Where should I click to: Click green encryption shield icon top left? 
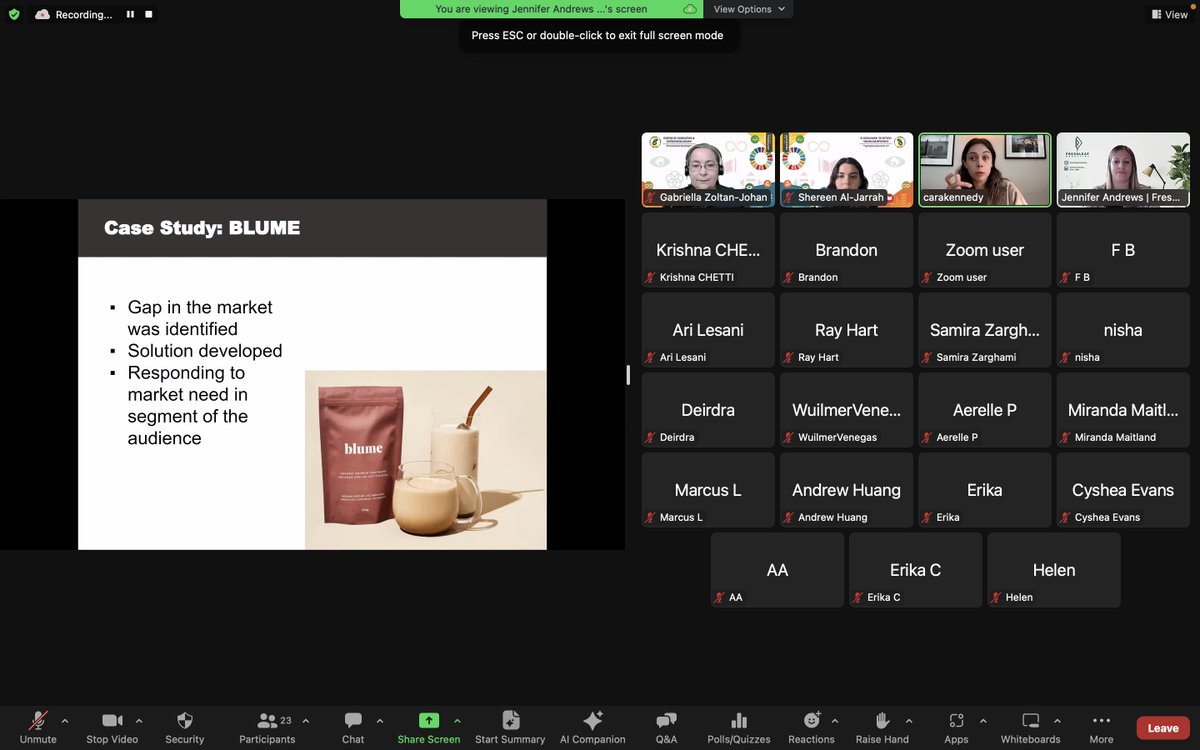coord(14,15)
